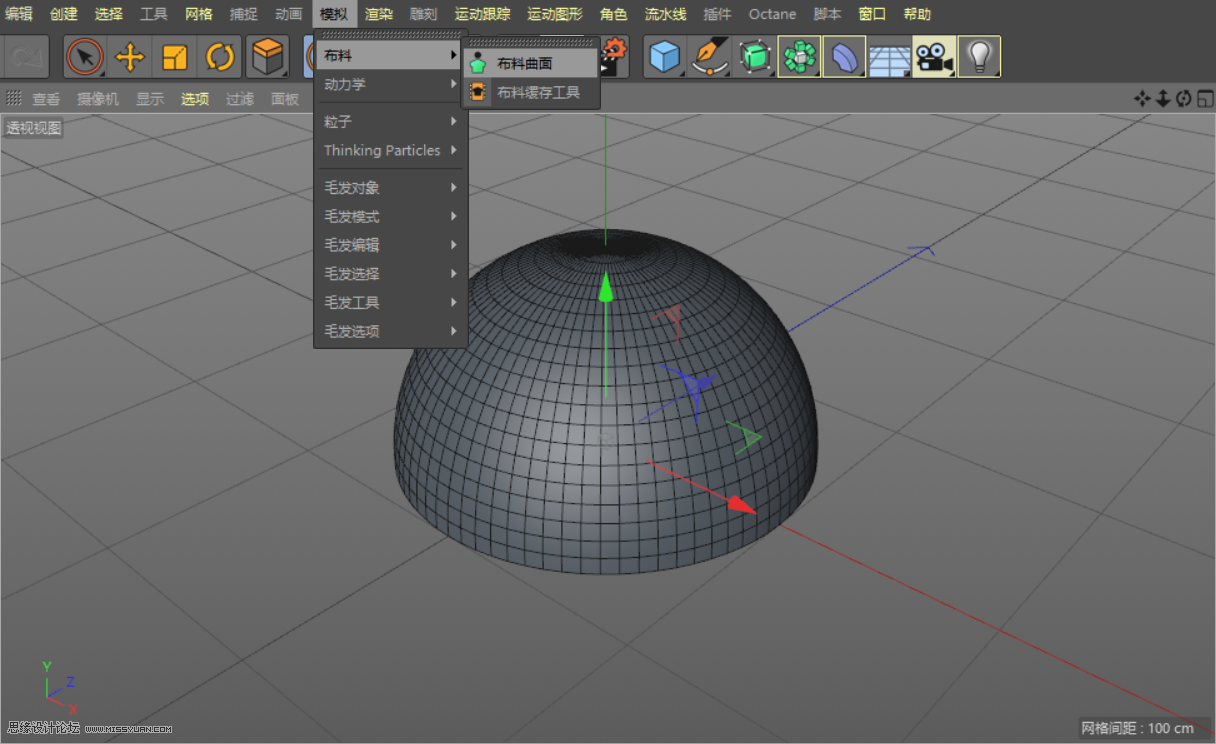The height and width of the screenshot is (744, 1216).
Task: Toggle the grid array icon in the toolbar
Action: pos(888,57)
